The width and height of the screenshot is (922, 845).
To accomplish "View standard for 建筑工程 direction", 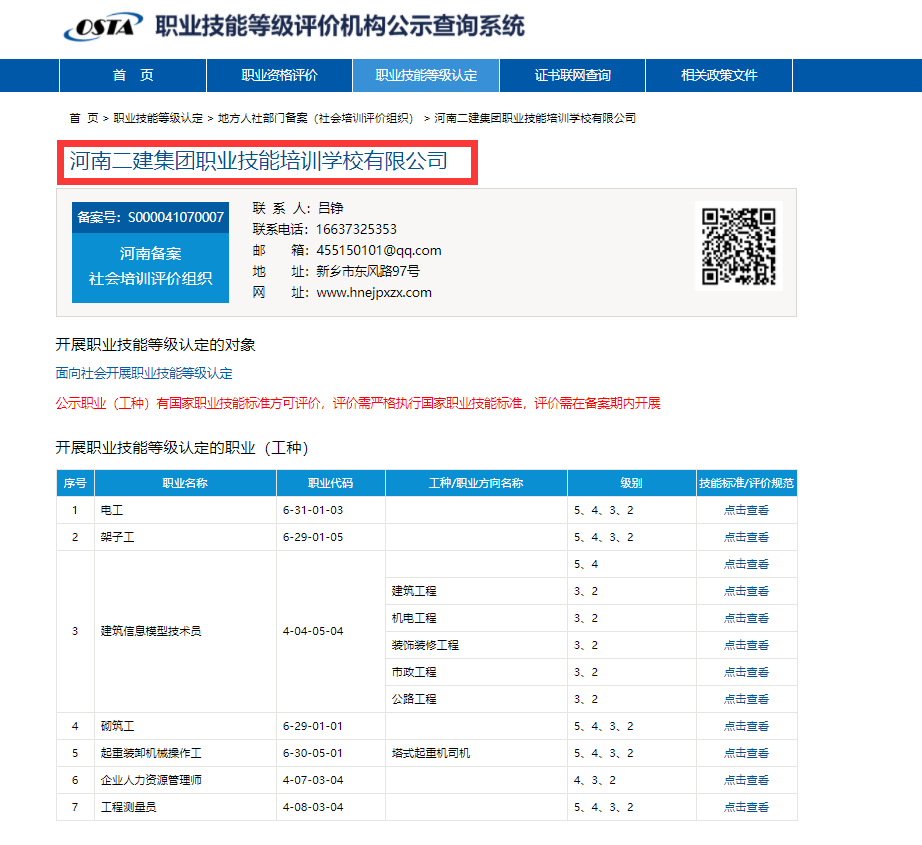I will (746, 591).
